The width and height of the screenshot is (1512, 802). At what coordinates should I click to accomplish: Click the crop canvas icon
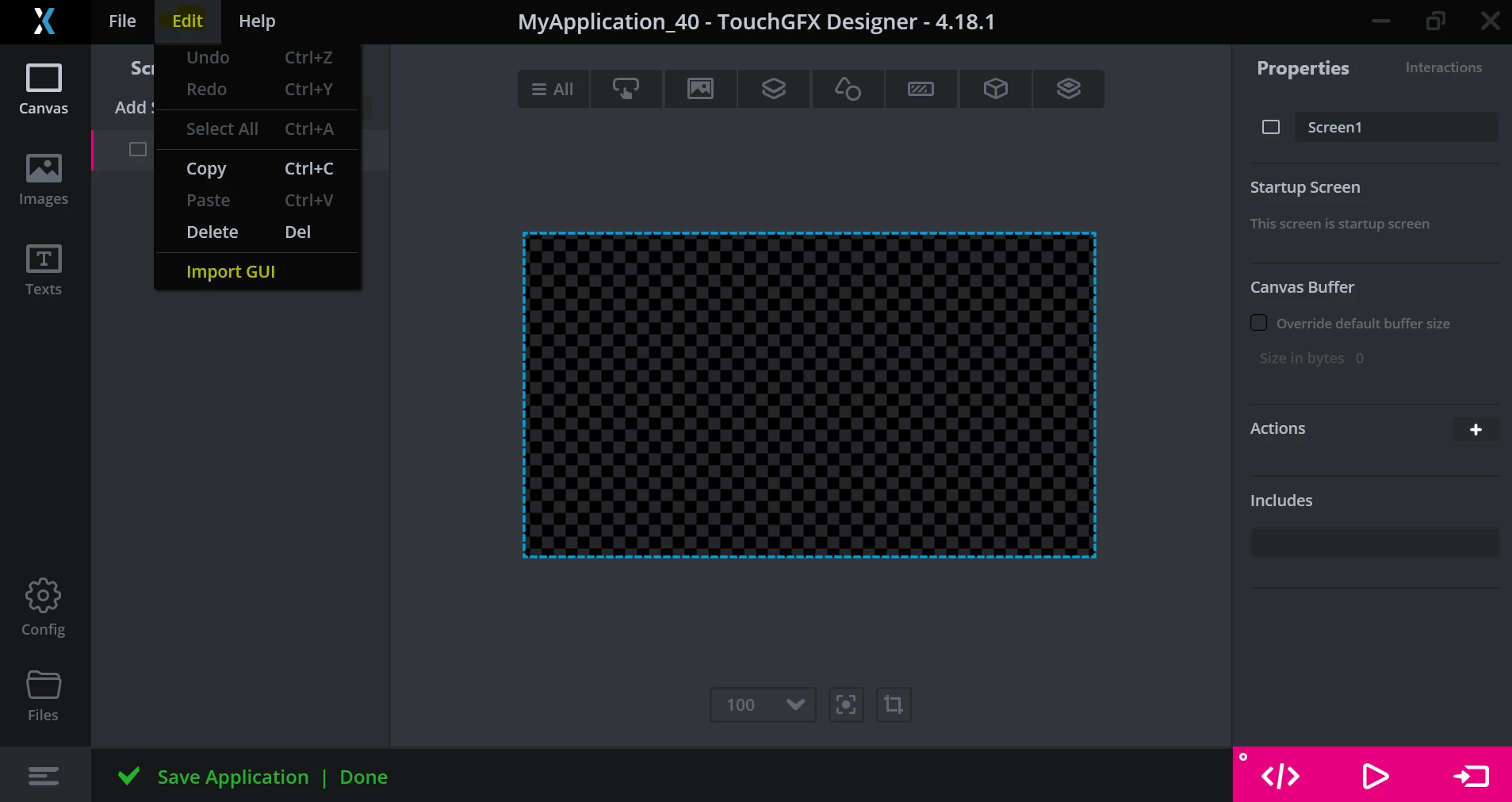[894, 704]
